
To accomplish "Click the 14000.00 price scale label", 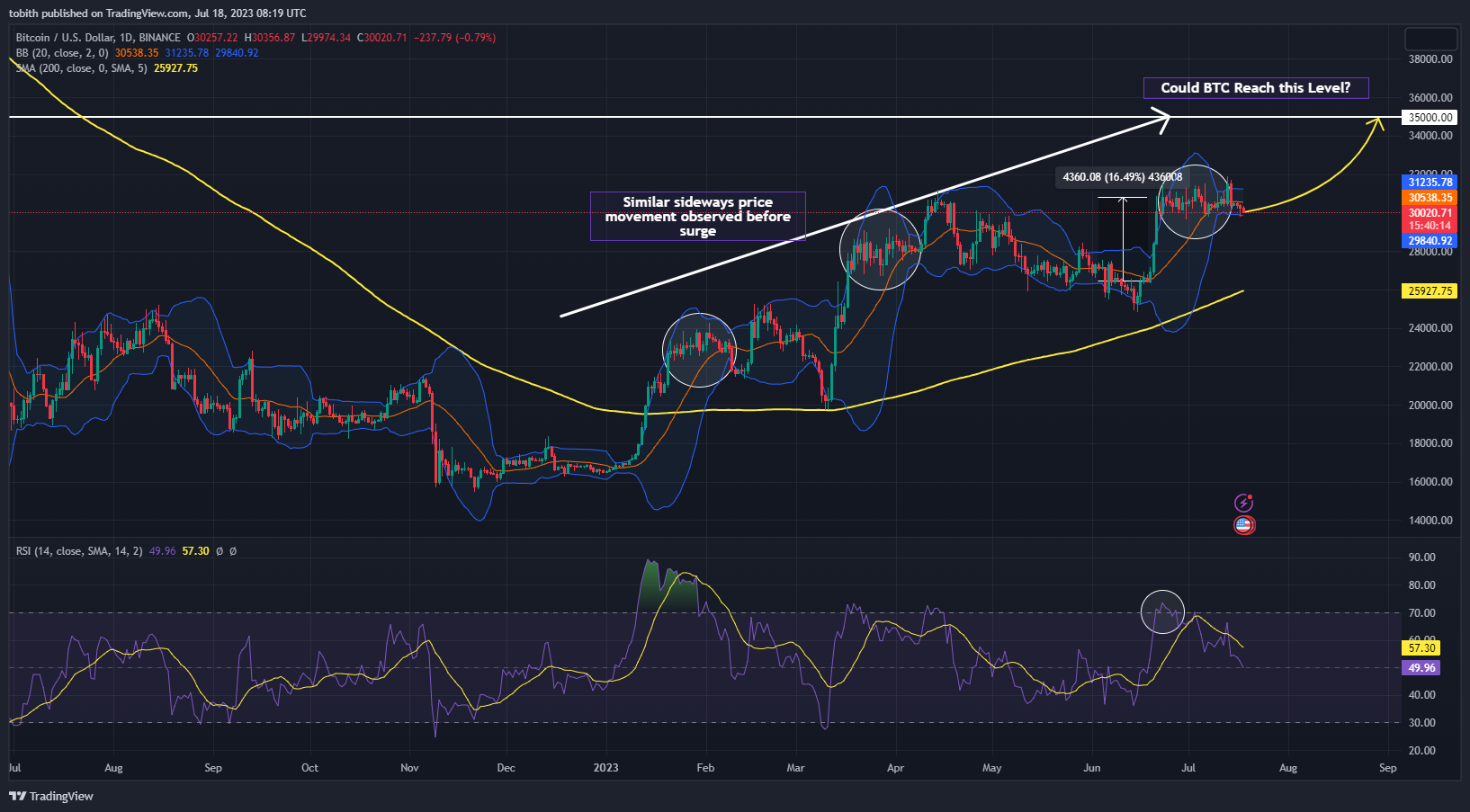I will tap(1430, 521).
